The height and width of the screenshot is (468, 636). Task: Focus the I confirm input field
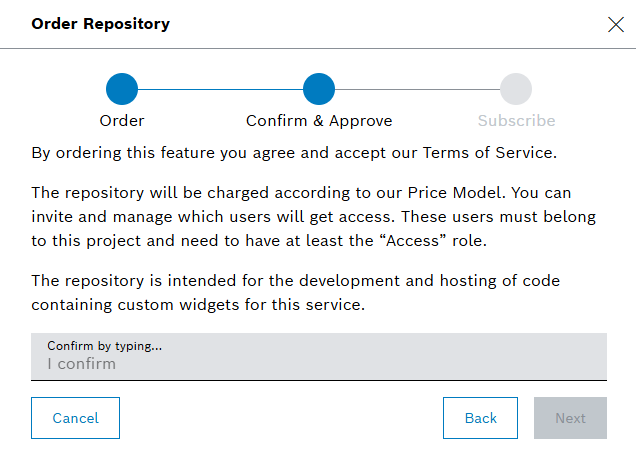tap(318, 364)
